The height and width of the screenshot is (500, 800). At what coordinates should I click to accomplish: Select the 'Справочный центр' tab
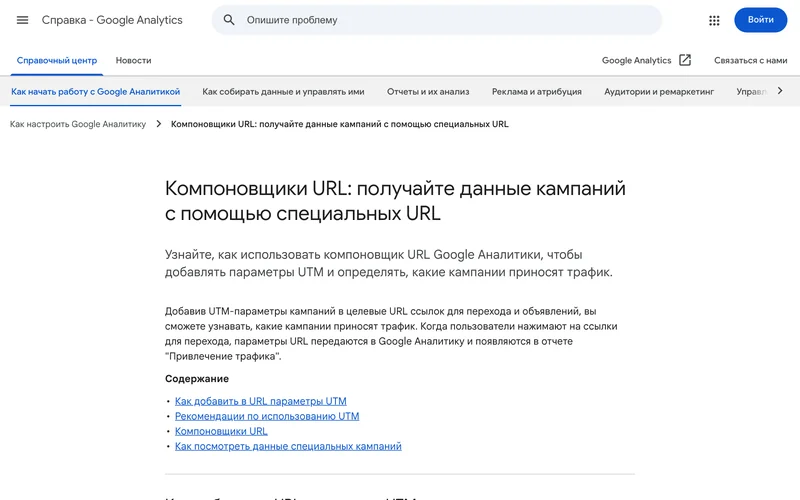click(57, 60)
